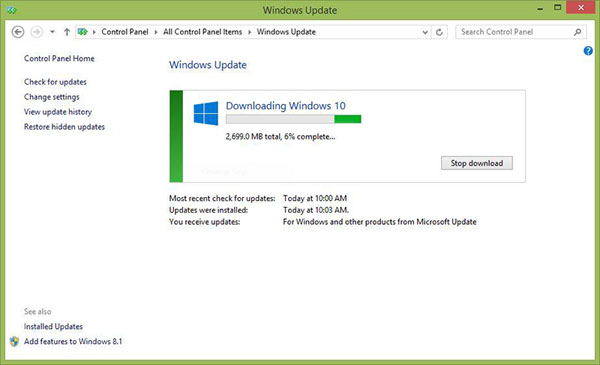The width and height of the screenshot is (600, 365).
Task: Refresh the page with the refresh icon
Action: click(439, 33)
